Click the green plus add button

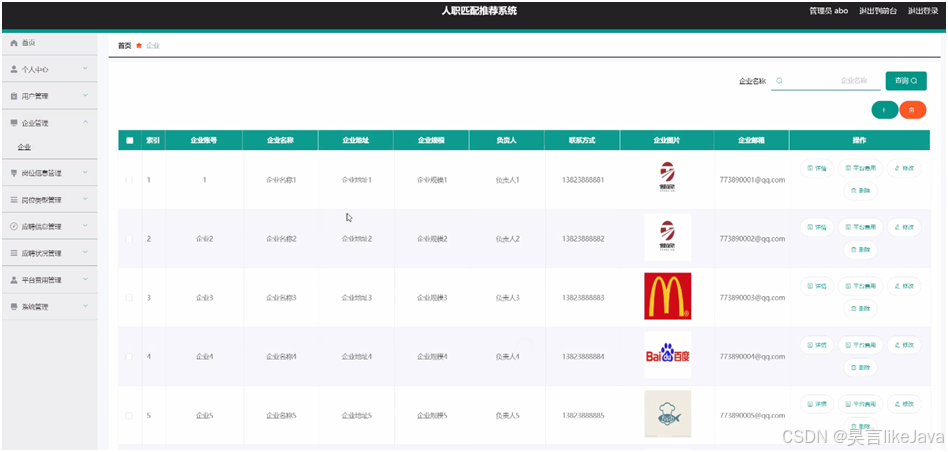[885, 110]
